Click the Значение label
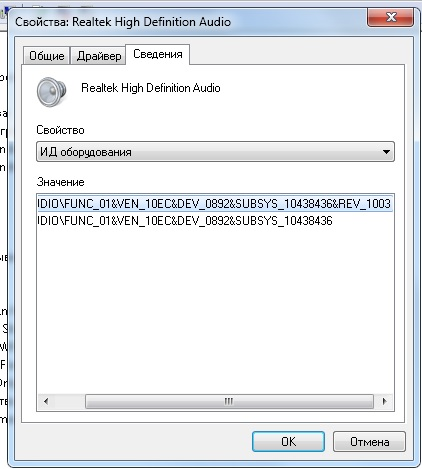The height and width of the screenshot is (469, 422). click(x=60, y=182)
